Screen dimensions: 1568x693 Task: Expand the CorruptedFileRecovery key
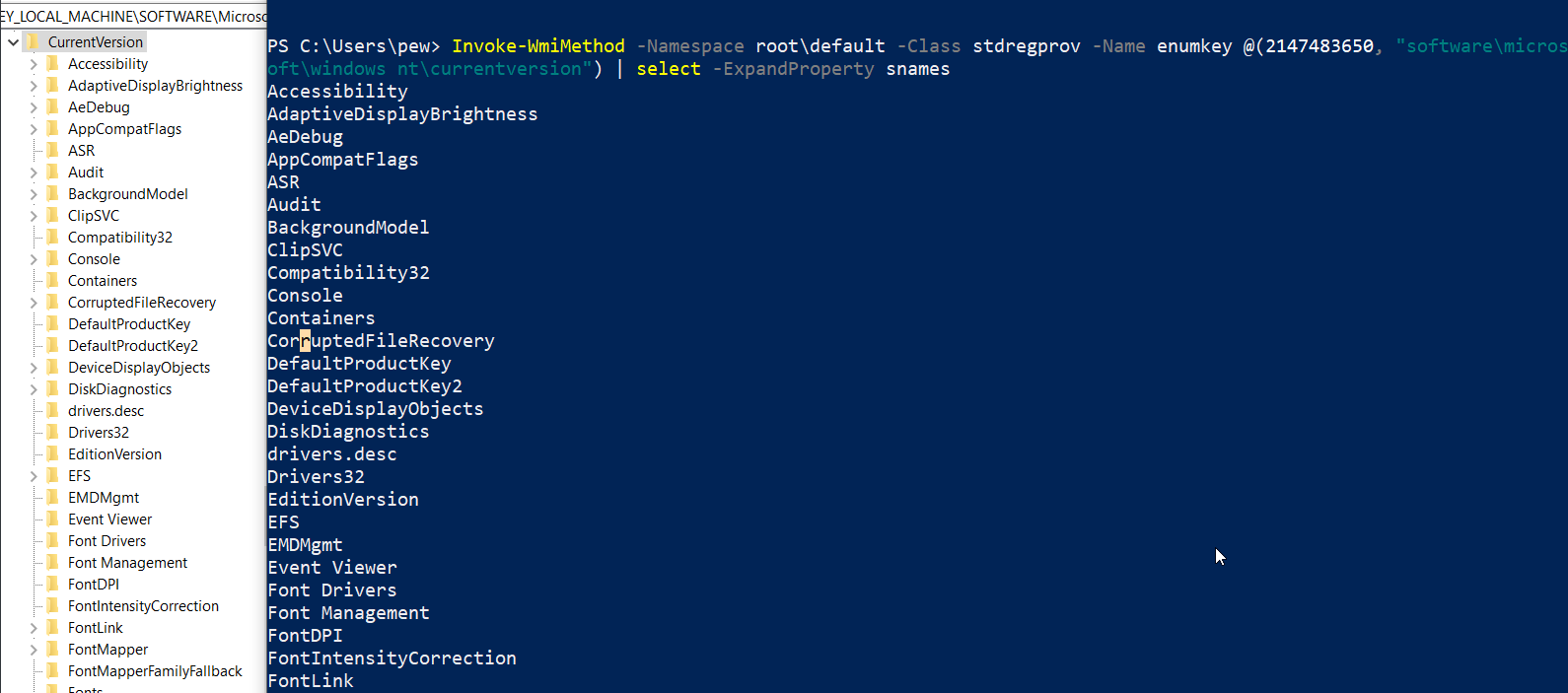(x=34, y=303)
